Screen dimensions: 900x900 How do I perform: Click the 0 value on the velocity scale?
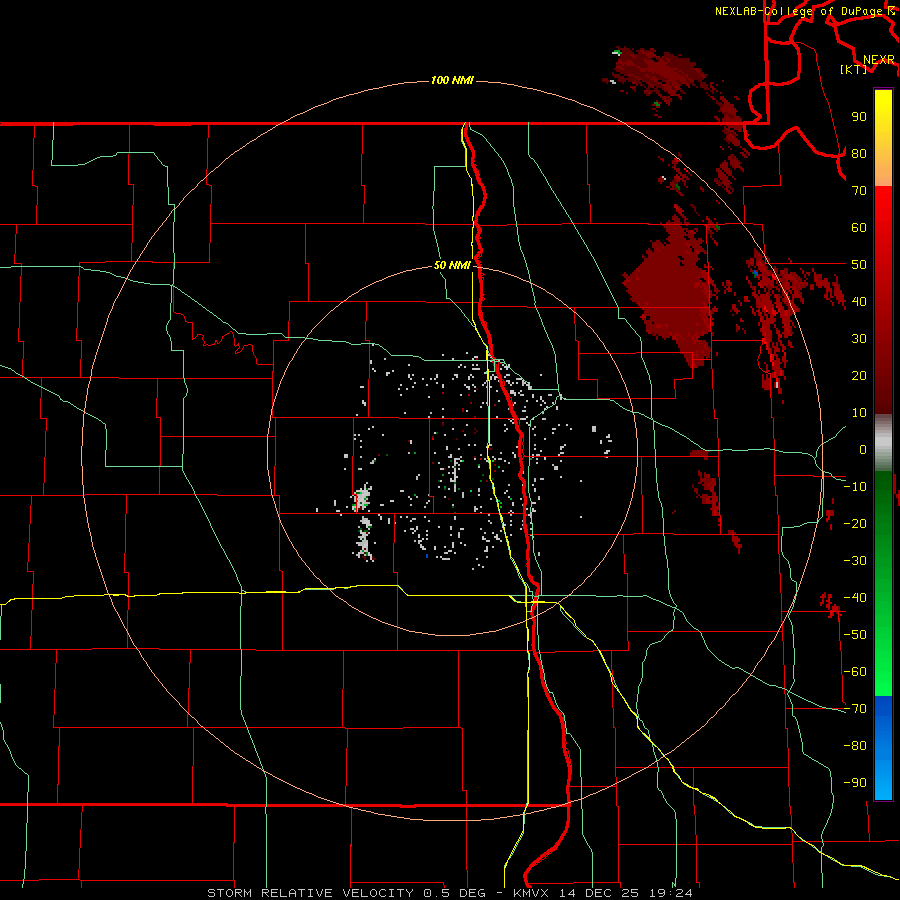click(863, 449)
